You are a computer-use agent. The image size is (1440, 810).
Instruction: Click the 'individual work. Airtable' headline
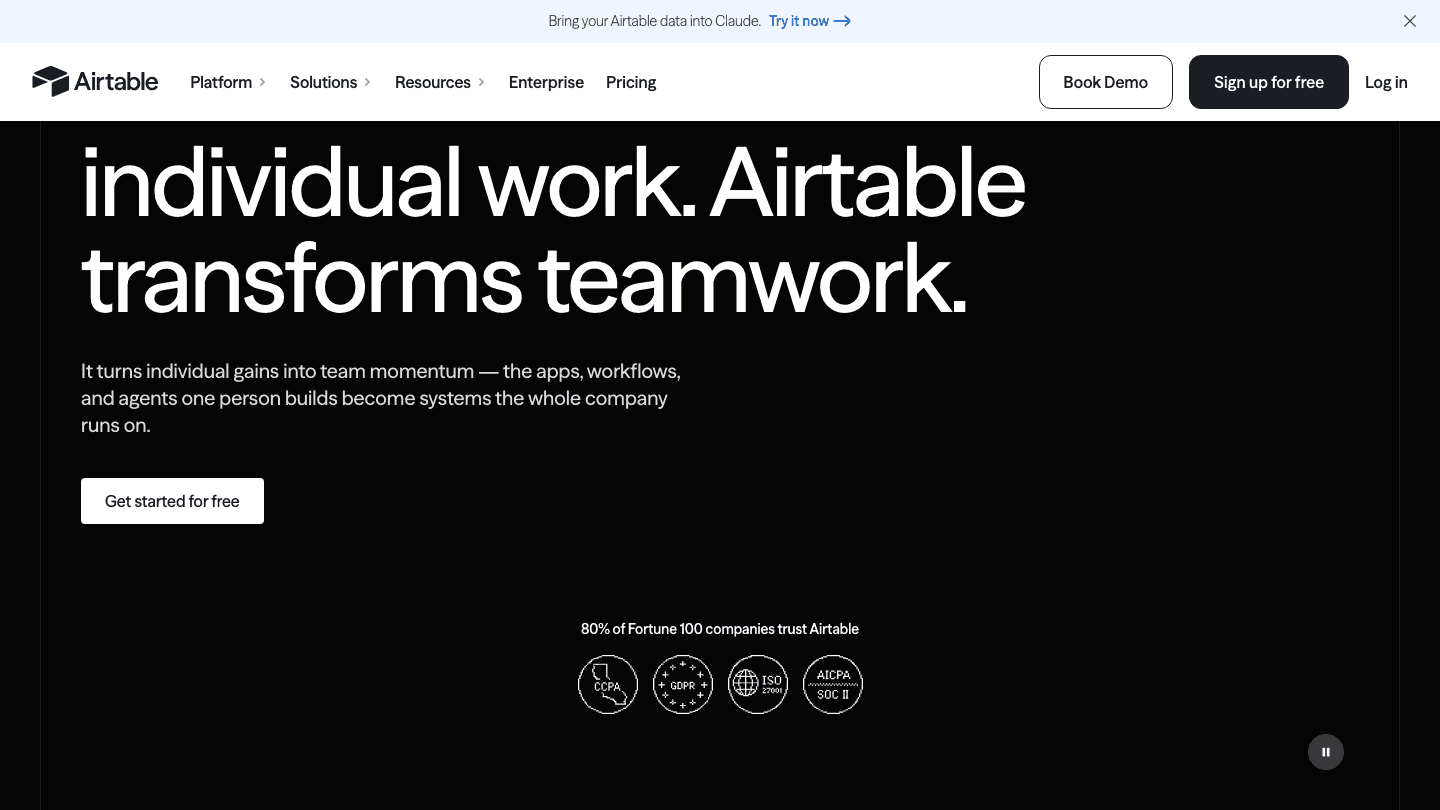coord(553,184)
